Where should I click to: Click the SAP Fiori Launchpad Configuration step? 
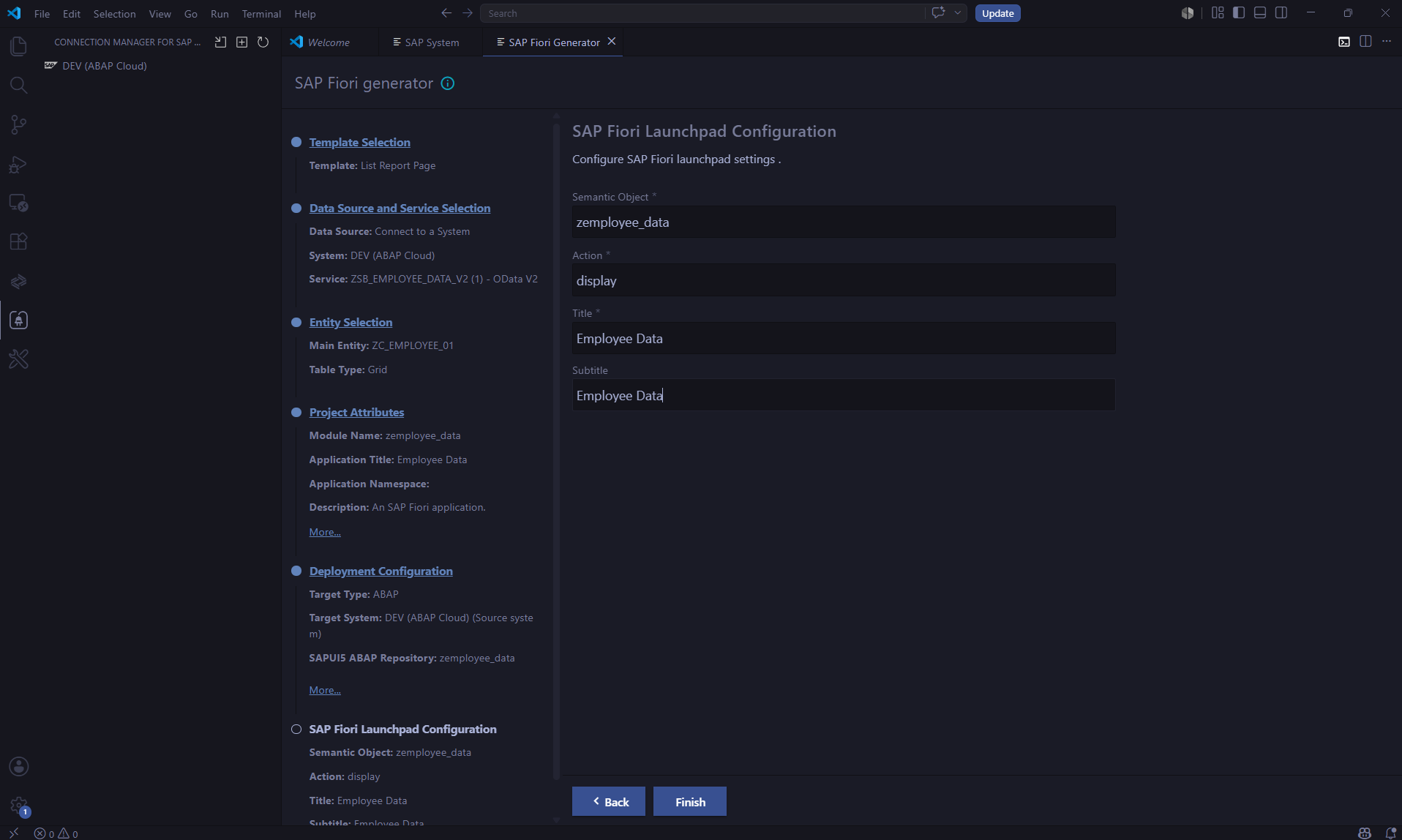click(402, 729)
